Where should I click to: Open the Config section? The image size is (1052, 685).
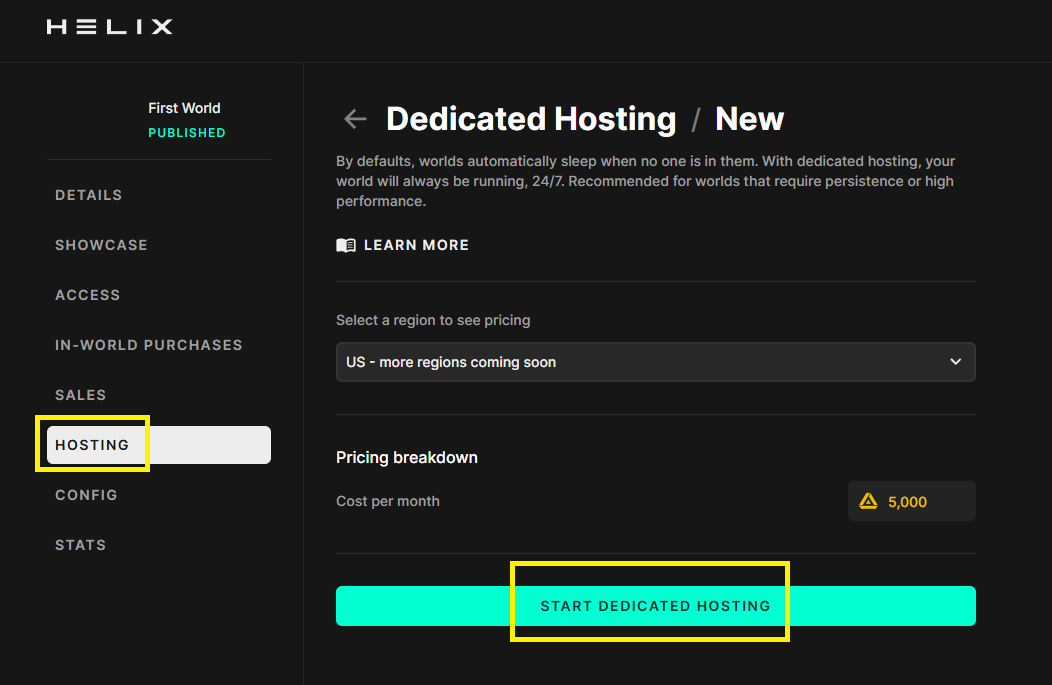[86, 495]
